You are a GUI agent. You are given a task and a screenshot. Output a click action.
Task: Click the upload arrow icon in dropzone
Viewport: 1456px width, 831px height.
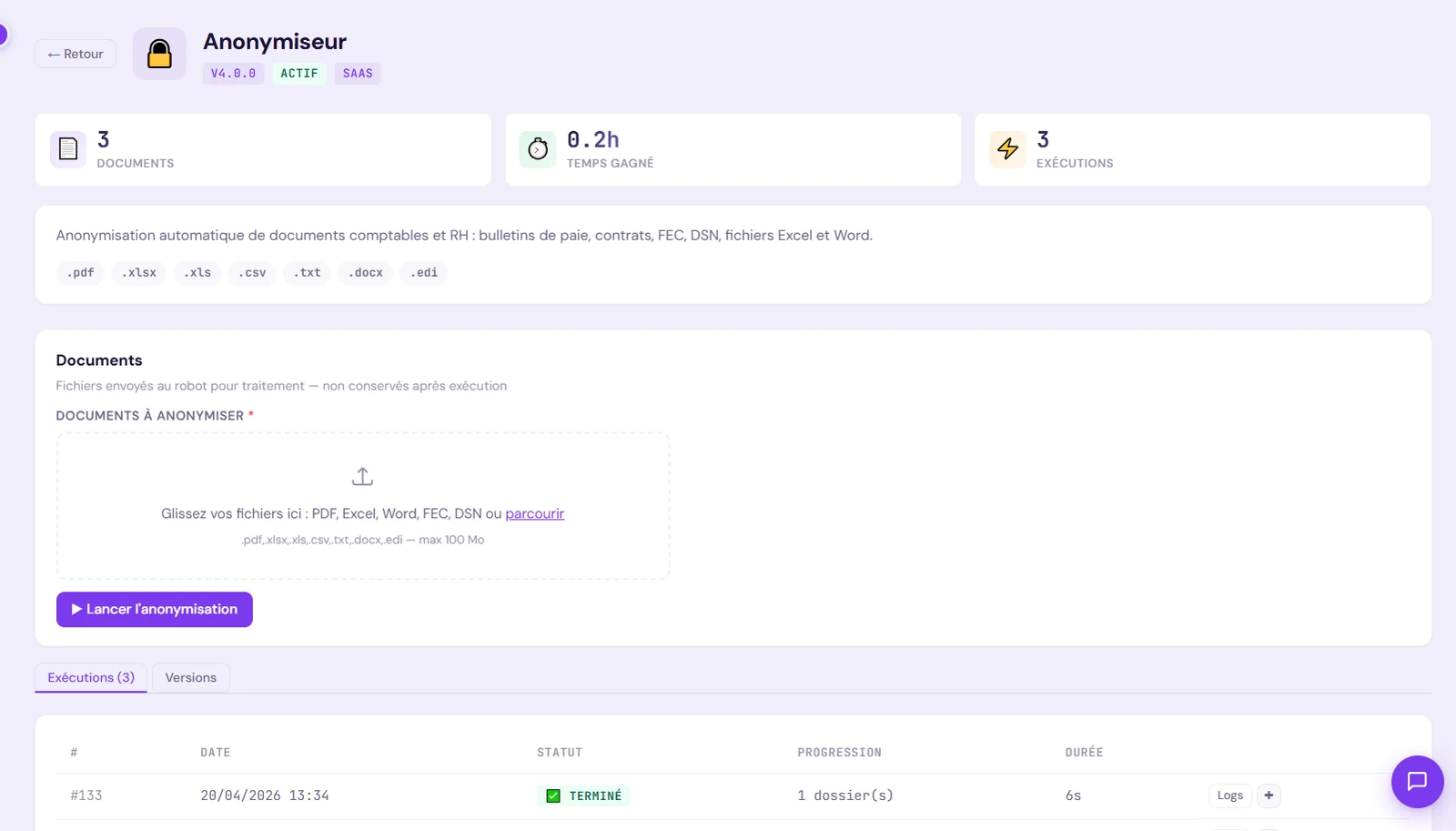click(x=362, y=476)
